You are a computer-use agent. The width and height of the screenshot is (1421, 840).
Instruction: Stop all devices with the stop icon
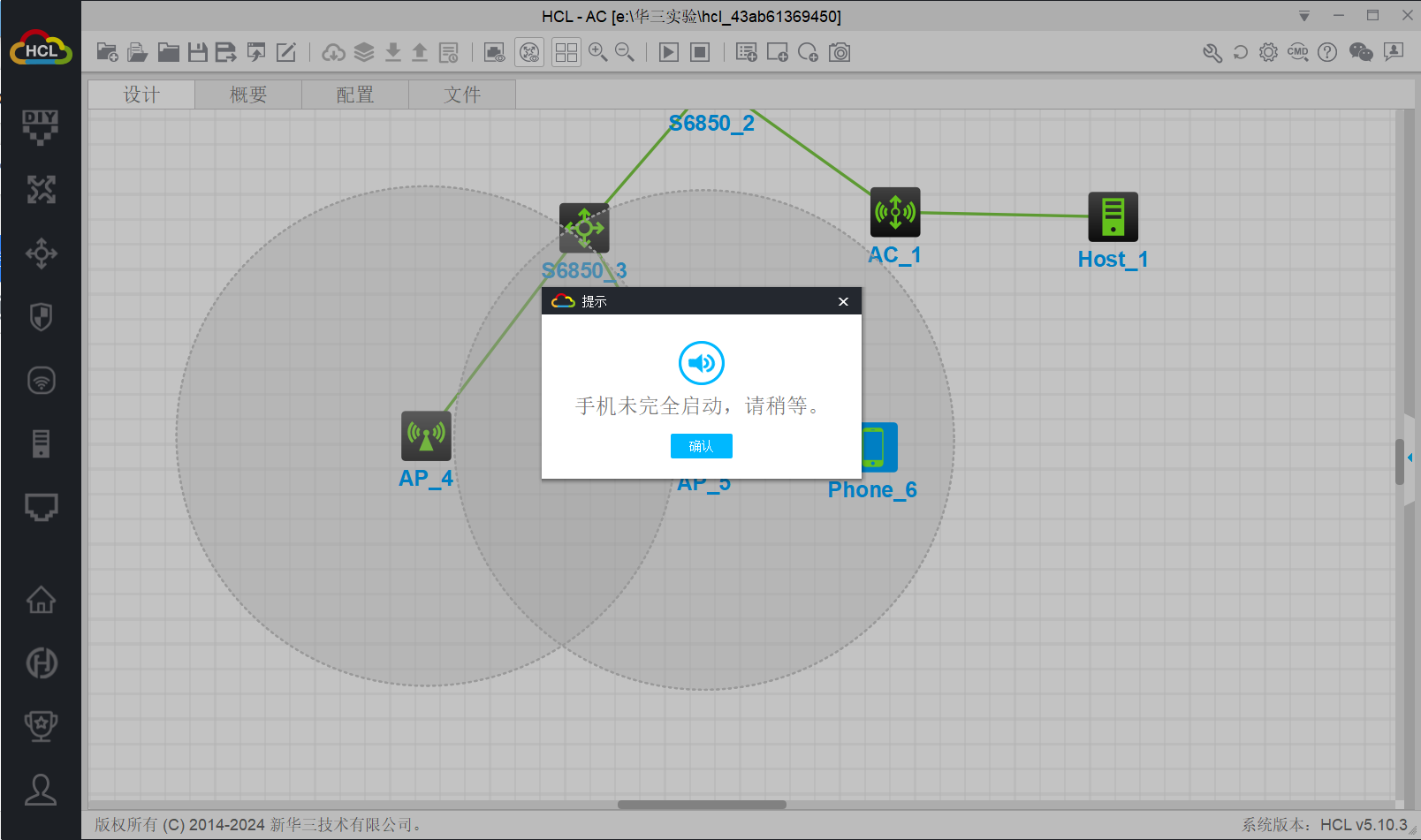pos(700,53)
